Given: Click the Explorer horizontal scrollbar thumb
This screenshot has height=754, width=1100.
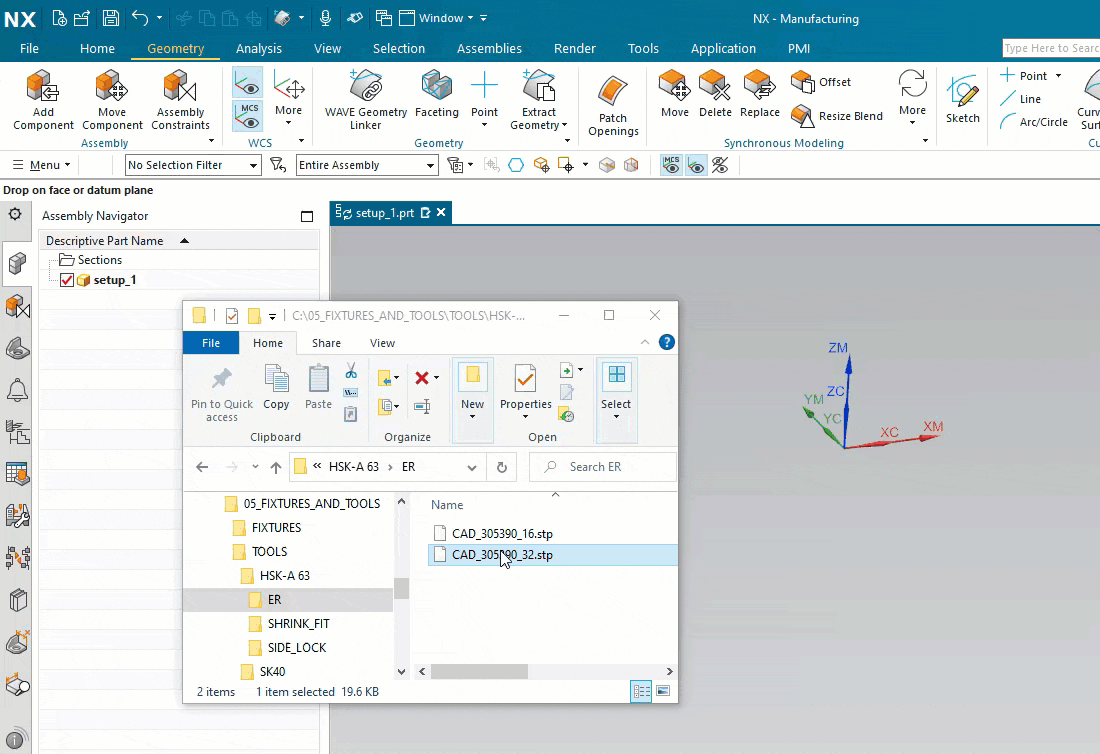Looking at the screenshot, I should (x=479, y=671).
